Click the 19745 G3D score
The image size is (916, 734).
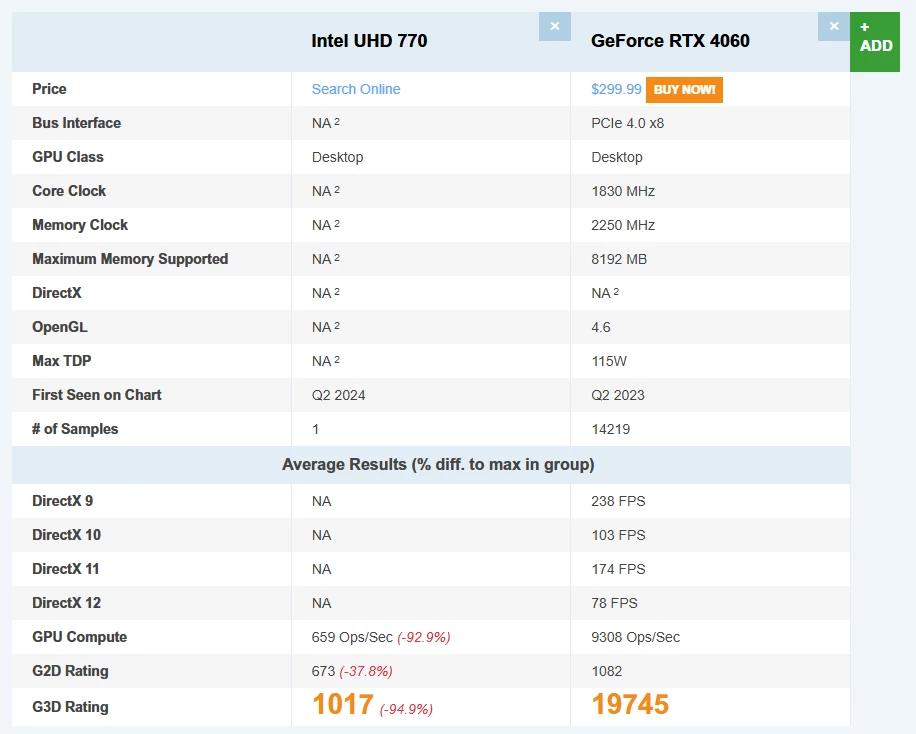pyautogui.click(x=630, y=704)
